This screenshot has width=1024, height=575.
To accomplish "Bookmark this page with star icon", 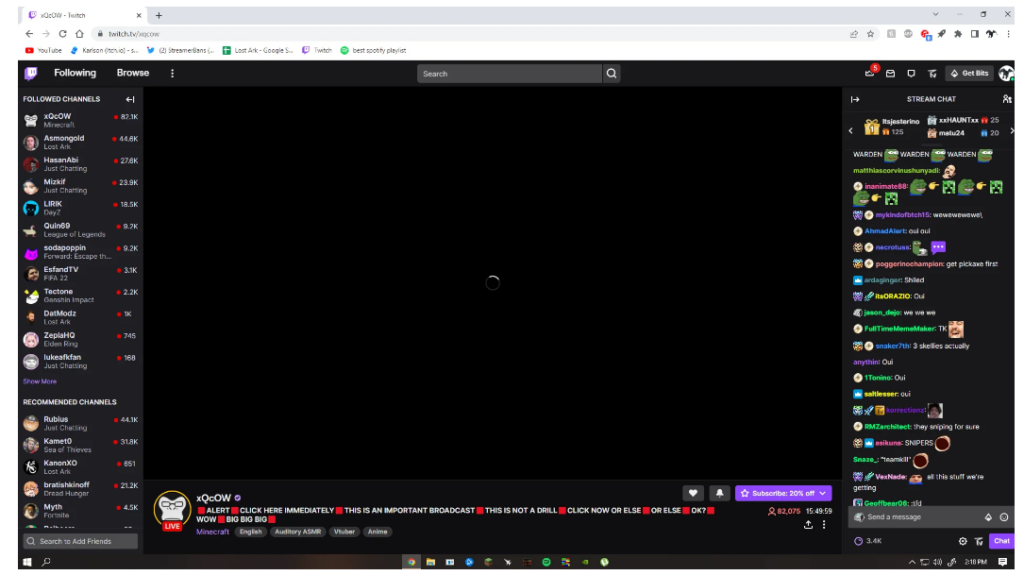I will click(870, 34).
